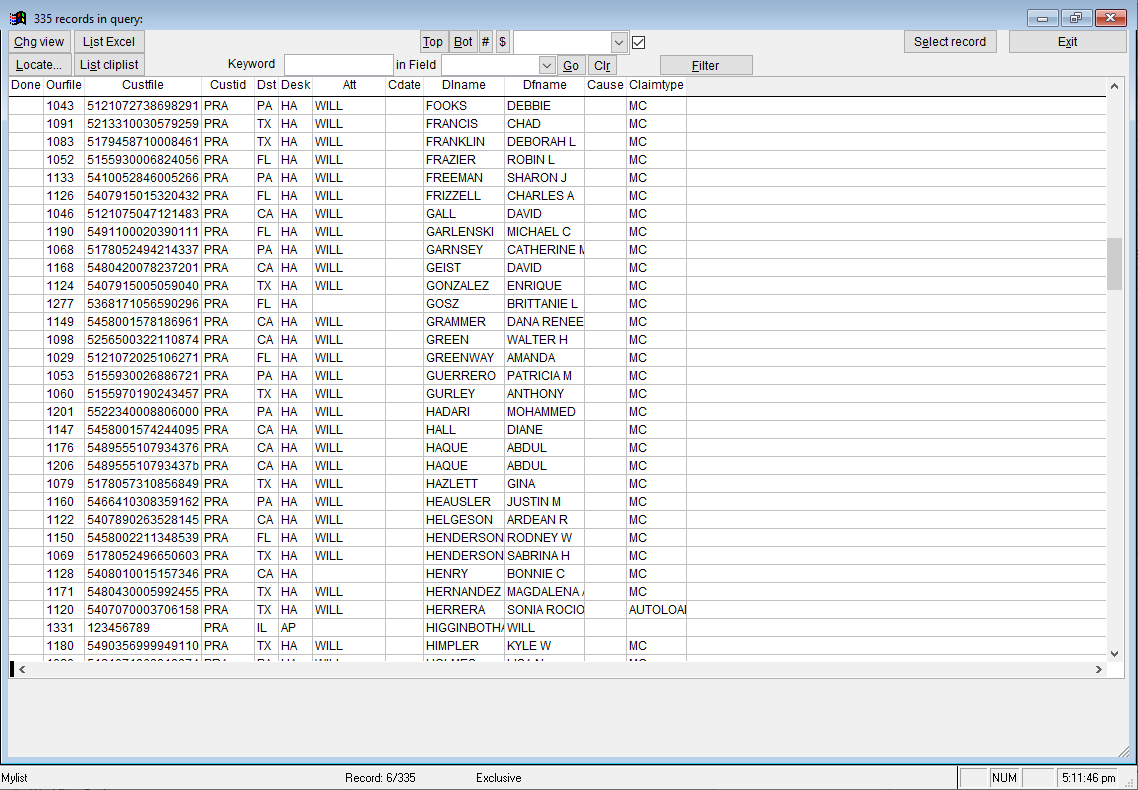Click last name FRANKLIN

point(455,141)
